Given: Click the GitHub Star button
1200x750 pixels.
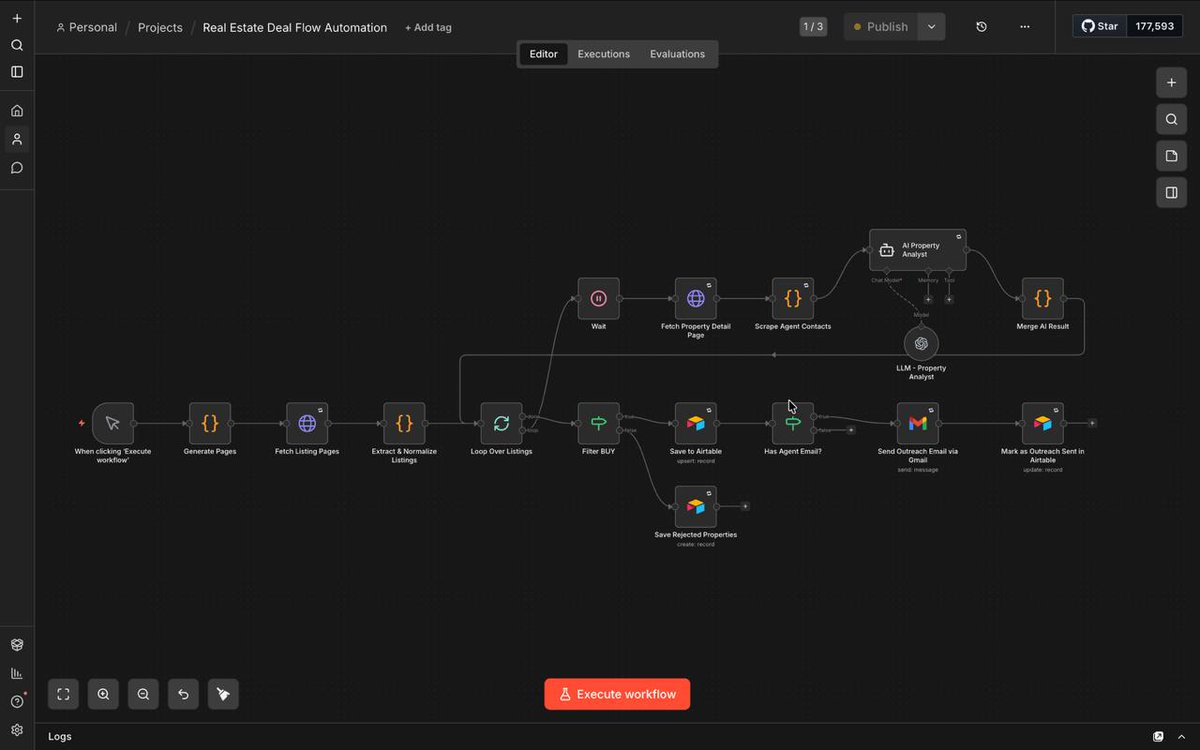Looking at the screenshot, I should [x=1100, y=26].
